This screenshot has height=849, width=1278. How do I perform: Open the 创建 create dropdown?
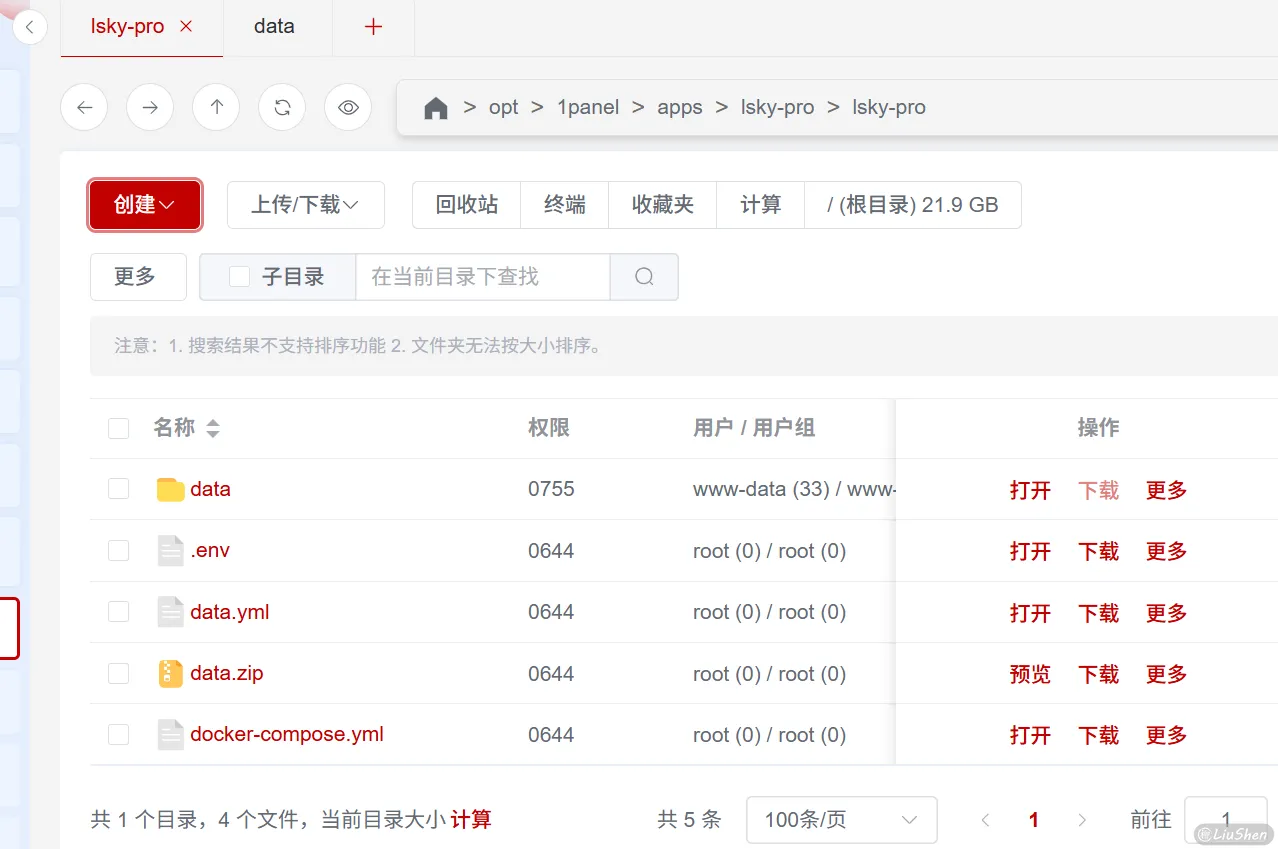(144, 205)
